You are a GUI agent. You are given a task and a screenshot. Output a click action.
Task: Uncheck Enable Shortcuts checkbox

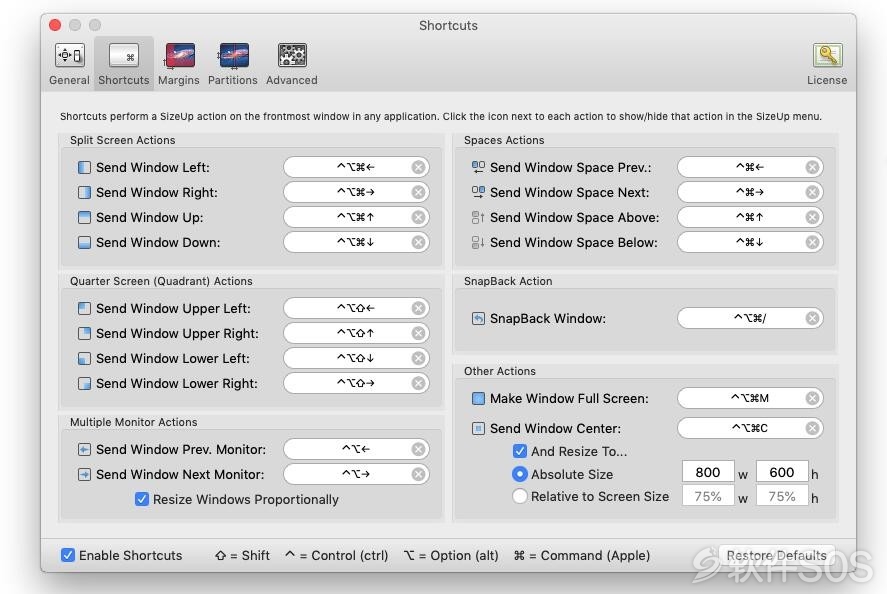(x=68, y=555)
